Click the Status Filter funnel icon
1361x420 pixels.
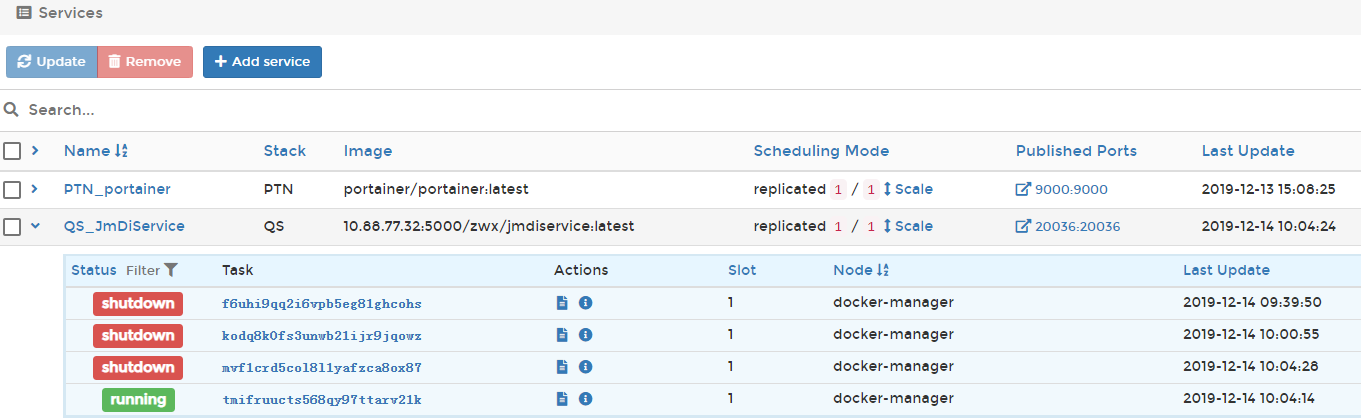pyautogui.click(x=171, y=270)
